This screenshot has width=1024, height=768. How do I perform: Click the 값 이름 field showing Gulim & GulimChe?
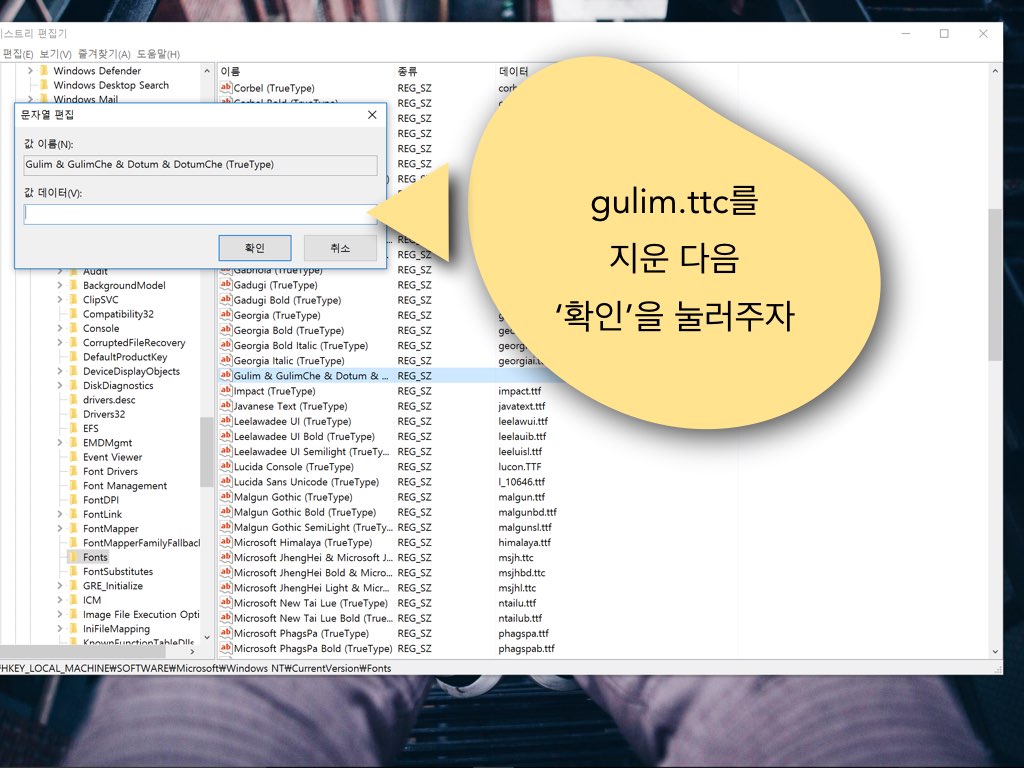[200, 165]
